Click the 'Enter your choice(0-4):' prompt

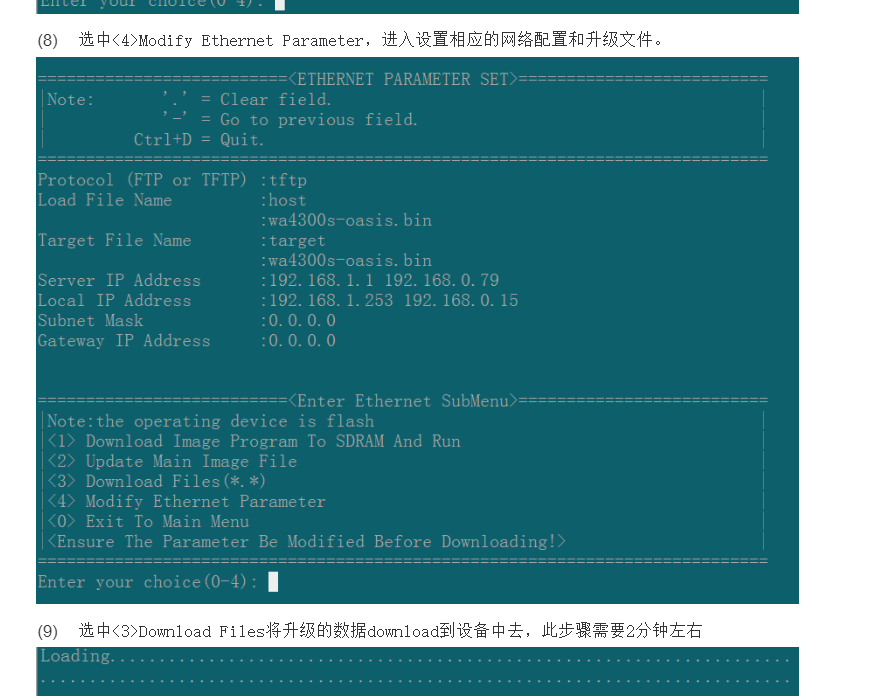pyautogui.click(x=147, y=582)
